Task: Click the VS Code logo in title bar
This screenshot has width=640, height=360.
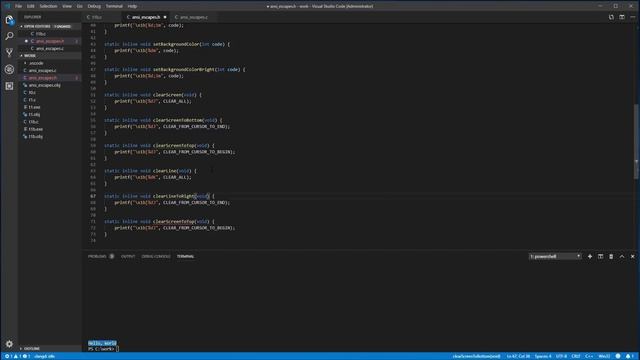Action: click(x=7, y=6)
